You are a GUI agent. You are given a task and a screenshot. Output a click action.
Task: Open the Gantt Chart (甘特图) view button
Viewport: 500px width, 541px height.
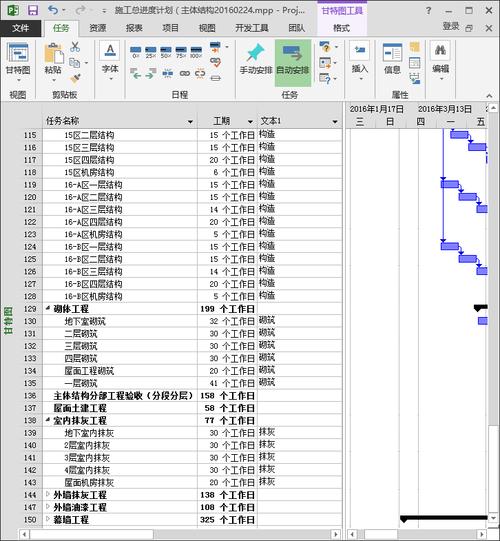(18, 62)
